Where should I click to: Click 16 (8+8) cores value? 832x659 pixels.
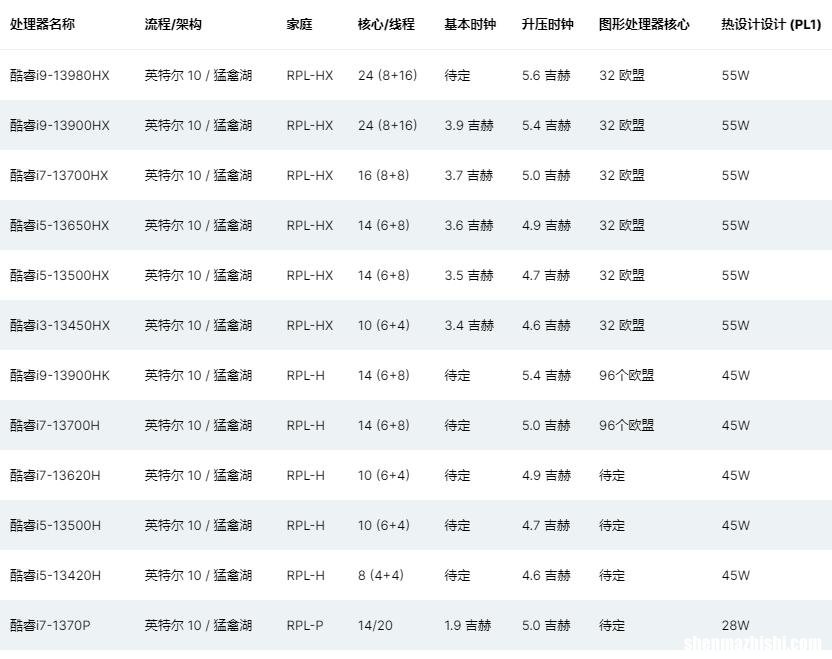[x=383, y=175]
